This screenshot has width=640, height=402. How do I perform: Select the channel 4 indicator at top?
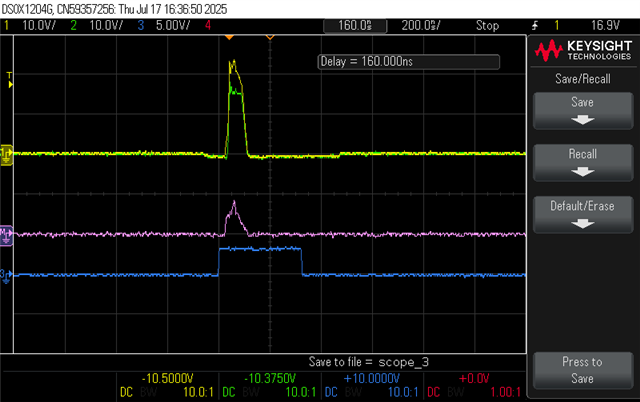coord(208,26)
